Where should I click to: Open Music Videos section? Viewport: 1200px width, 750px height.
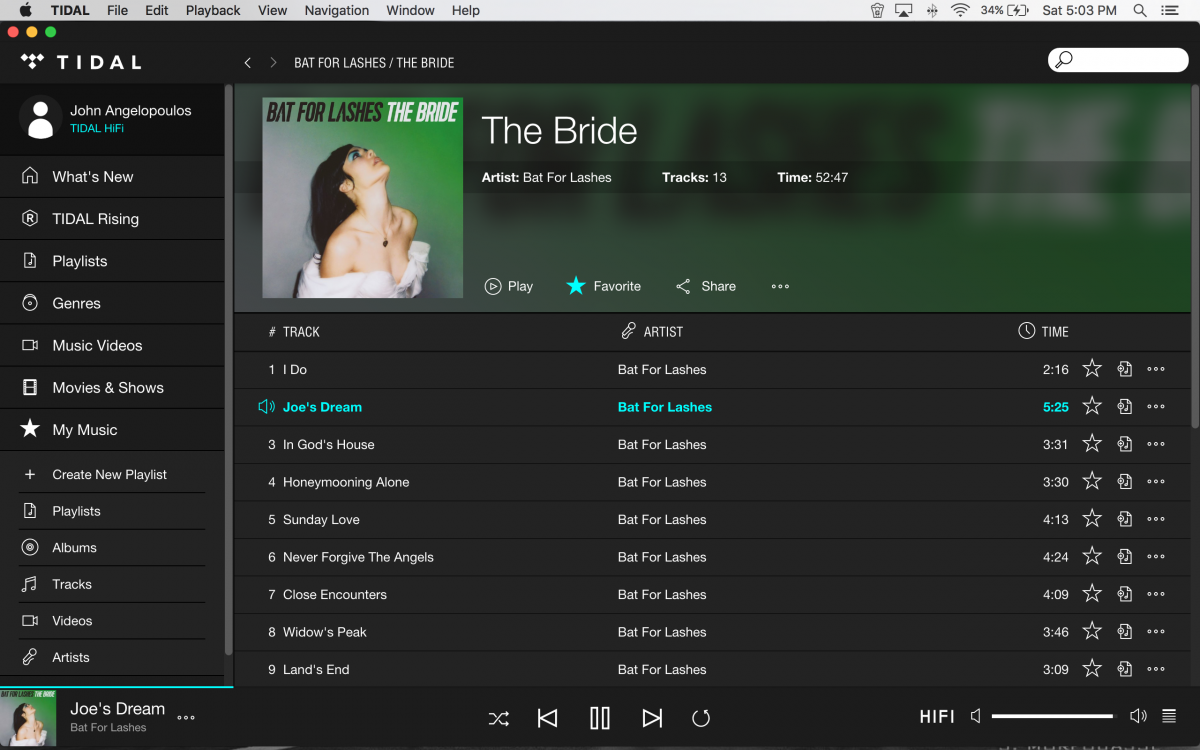point(112,345)
